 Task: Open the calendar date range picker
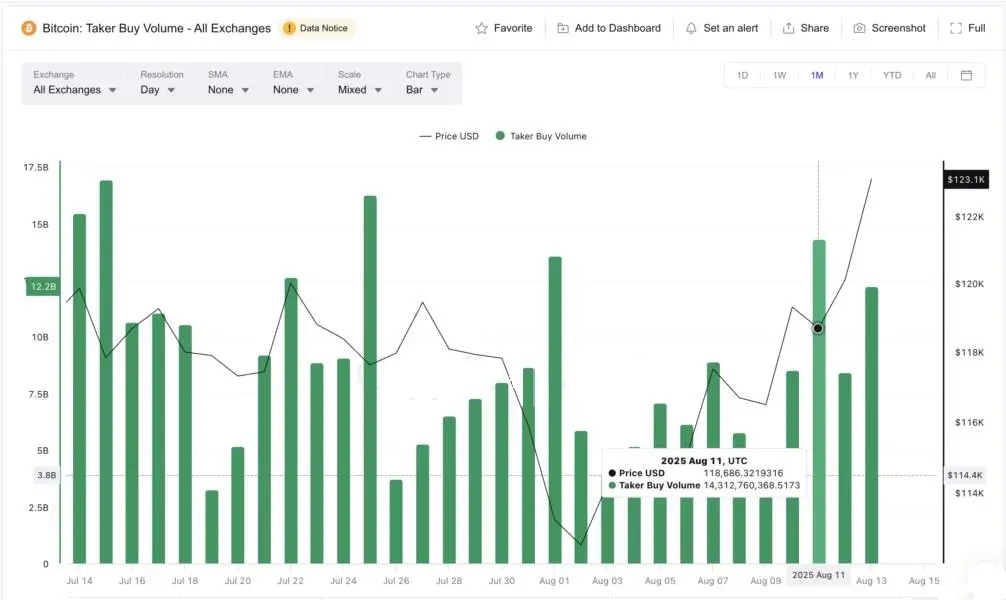966,75
